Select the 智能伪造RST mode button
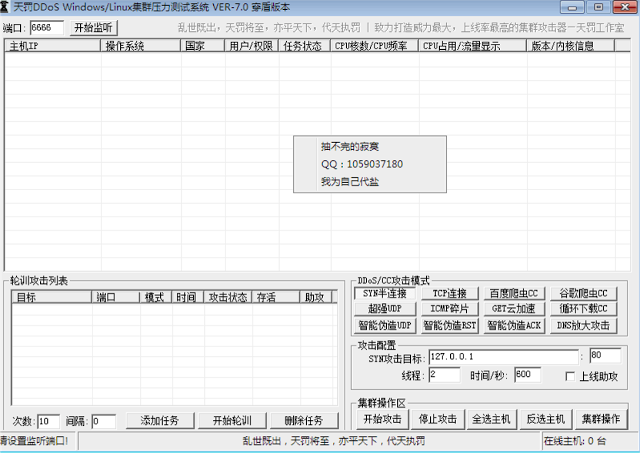This screenshot has width=640, height=453. tap(450, 325)
